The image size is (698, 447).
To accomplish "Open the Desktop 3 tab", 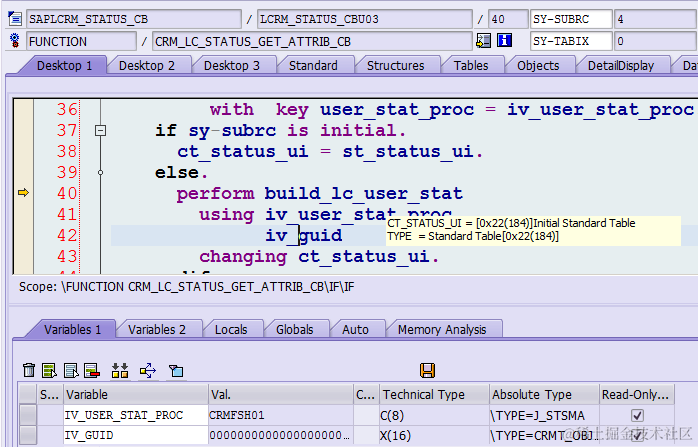I will tap(232, 66).
